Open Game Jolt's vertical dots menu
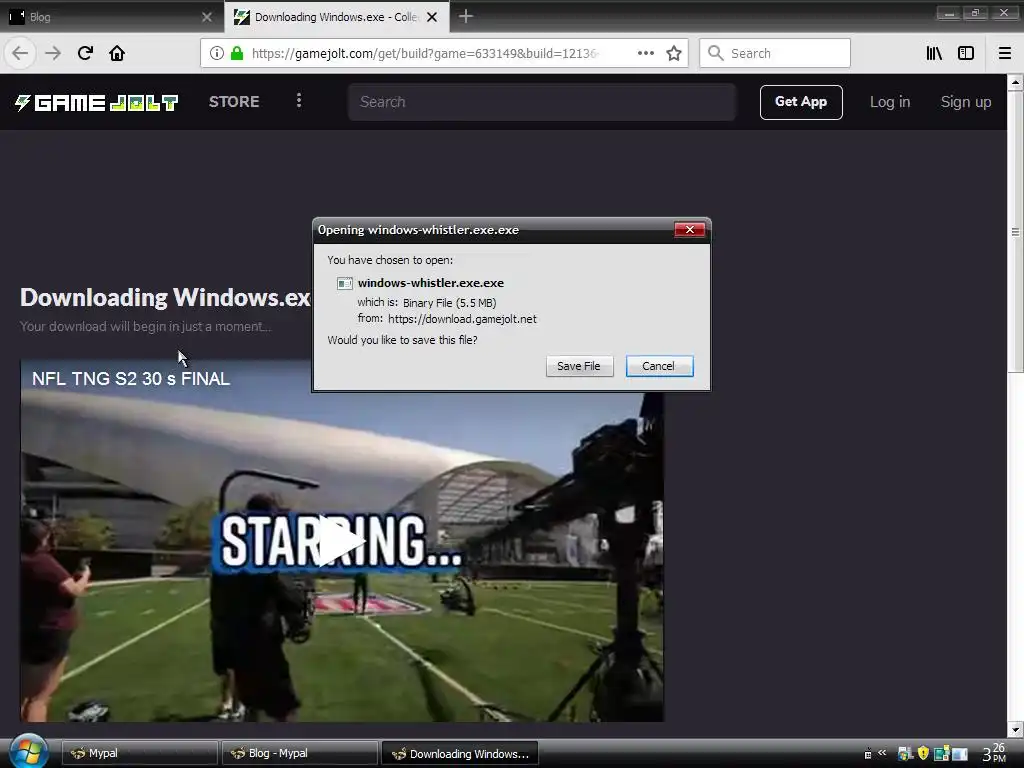Image resolution: width=1024 pixels, height=768 pixels. (x=299, y=101)
